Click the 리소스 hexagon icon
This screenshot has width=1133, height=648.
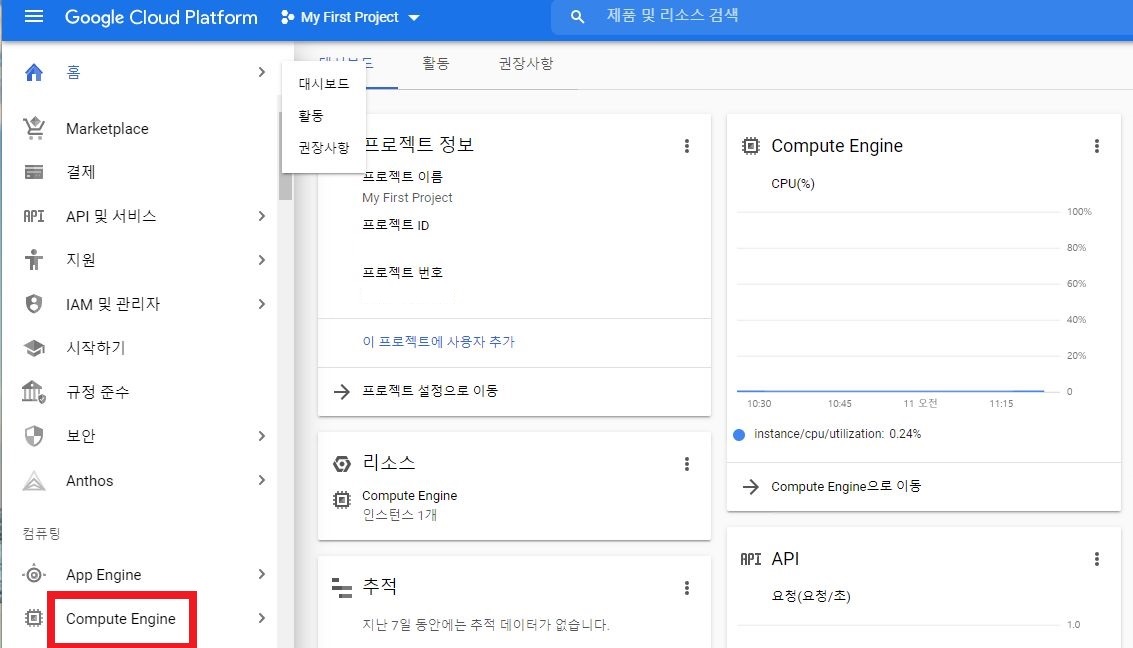(x=342, y=464)
